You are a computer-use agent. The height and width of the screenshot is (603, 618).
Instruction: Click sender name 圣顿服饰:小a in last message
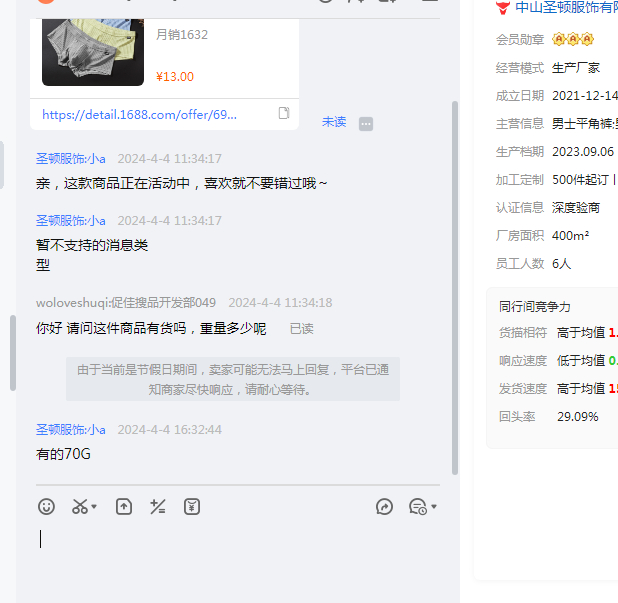[x=71, y=430]
